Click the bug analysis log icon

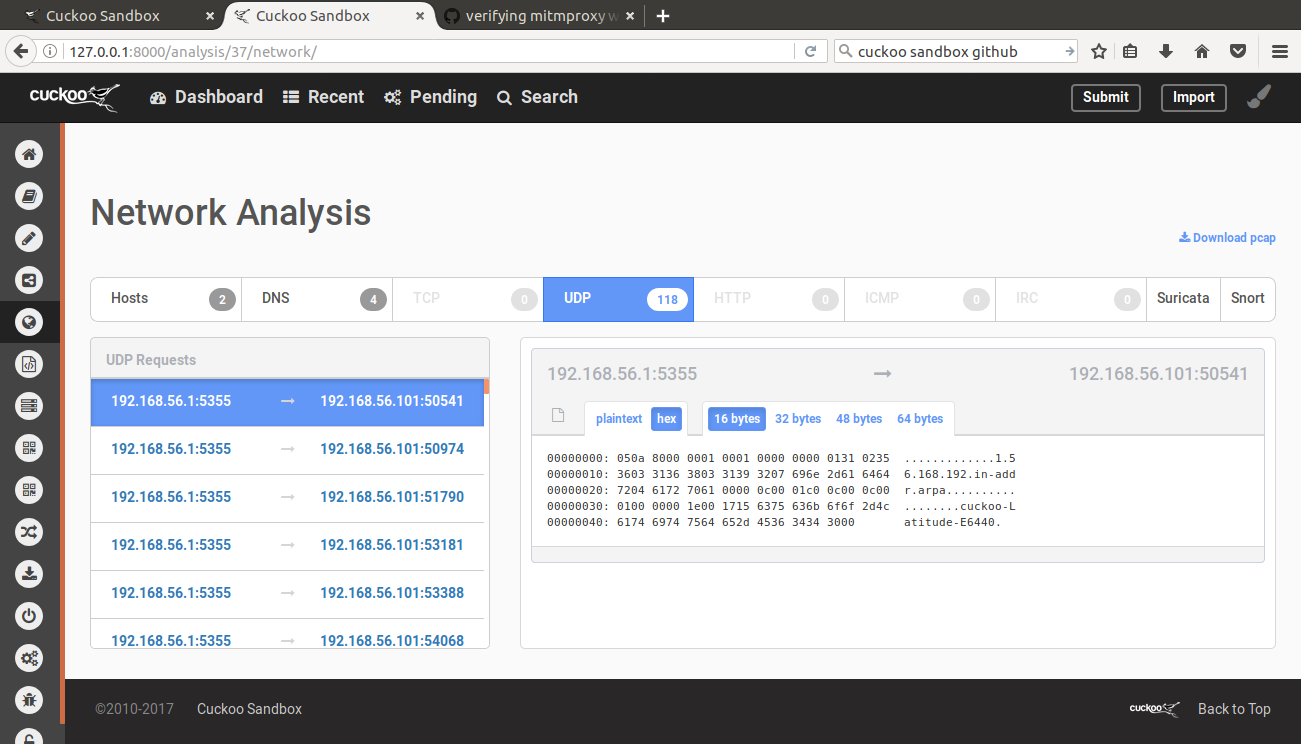point(29,700)
